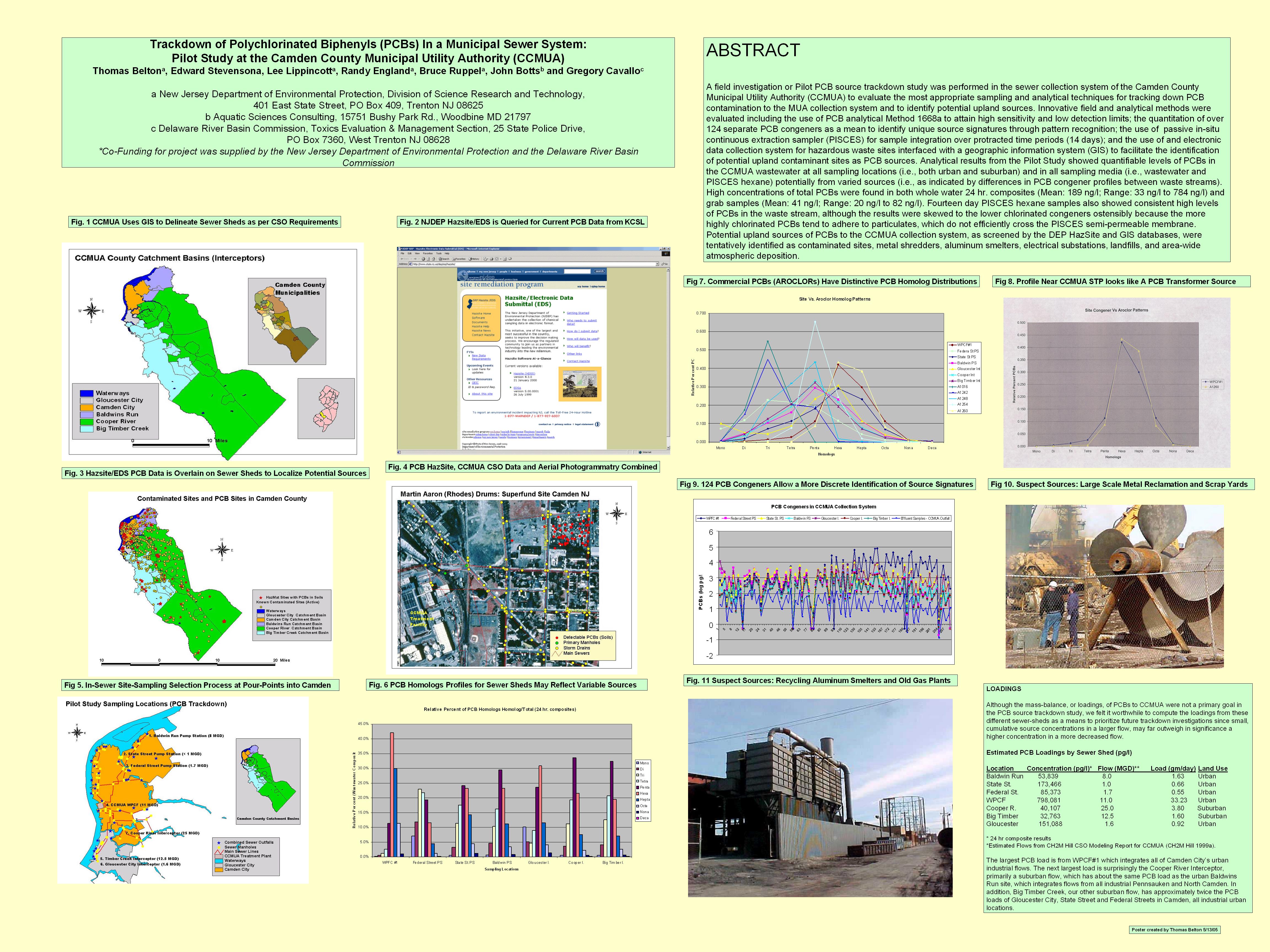The width and height of the screenshot is (1270, 952).
Task: Click the compass rose next to the Martin Aaron aerial photo
Action: 617,514
